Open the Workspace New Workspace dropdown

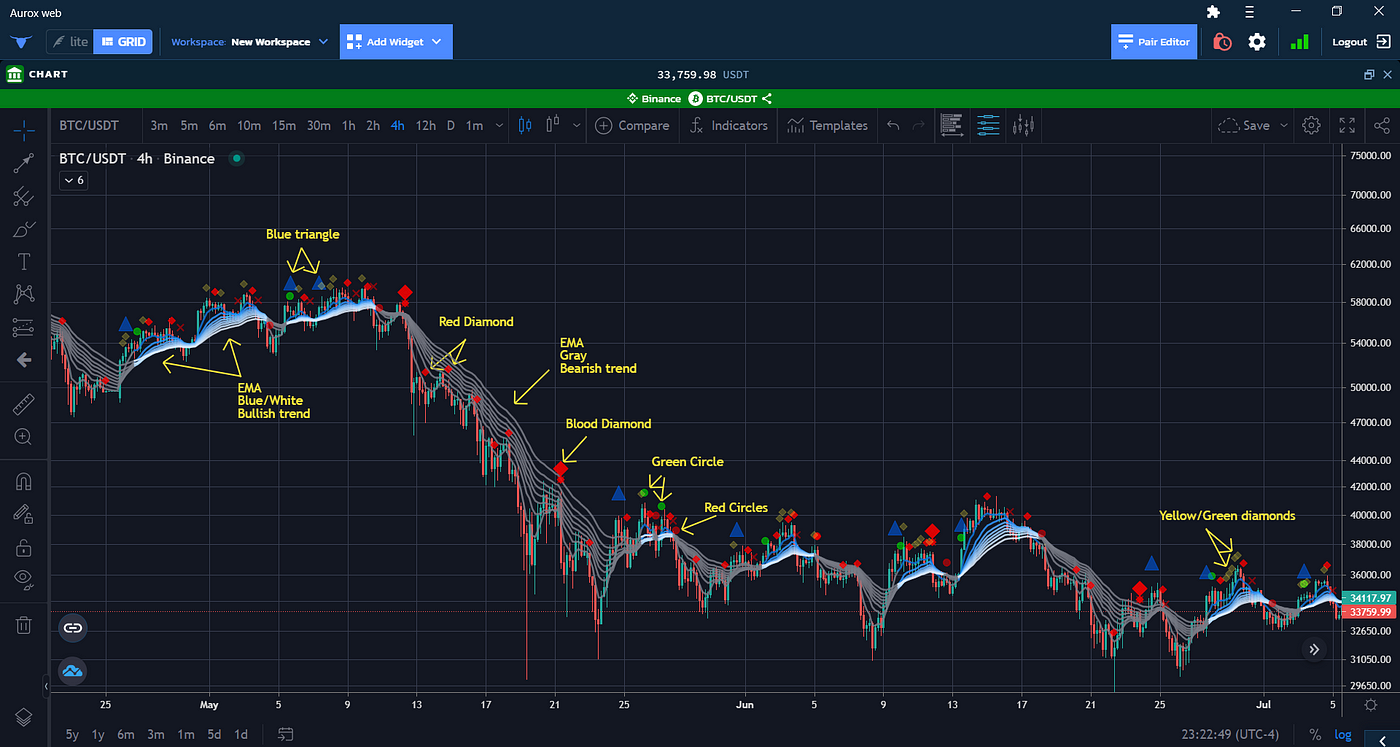pyautogui.click(x=249, y=42)
